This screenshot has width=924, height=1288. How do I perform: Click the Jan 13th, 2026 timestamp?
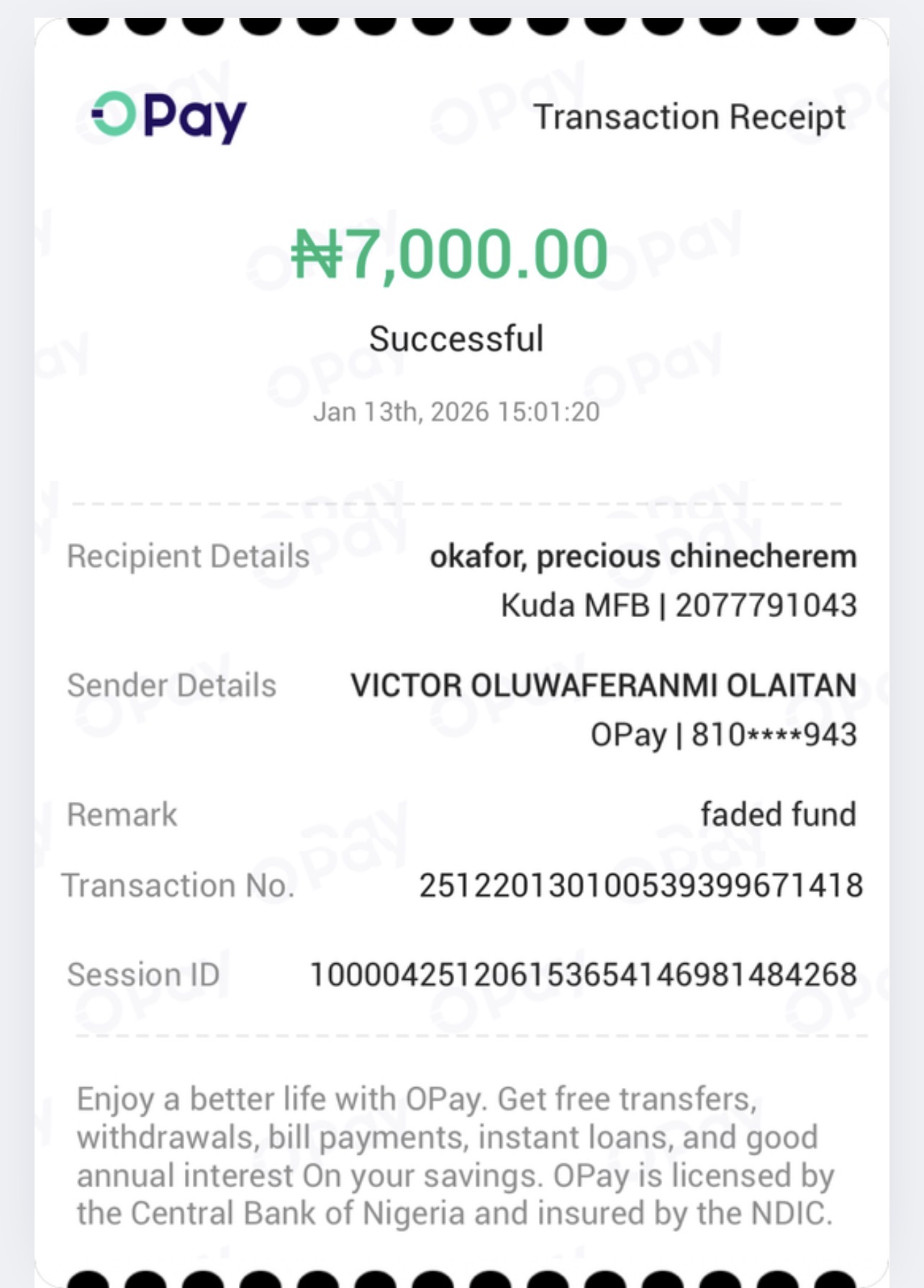tap(456, 412)
